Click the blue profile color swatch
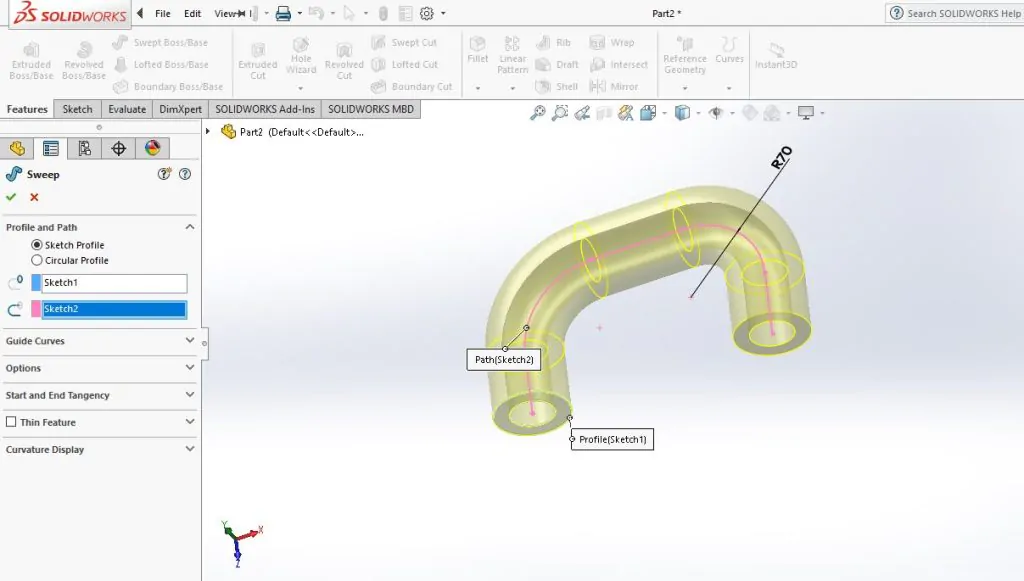The image size is (1024, 581). [x=36, y=283]
